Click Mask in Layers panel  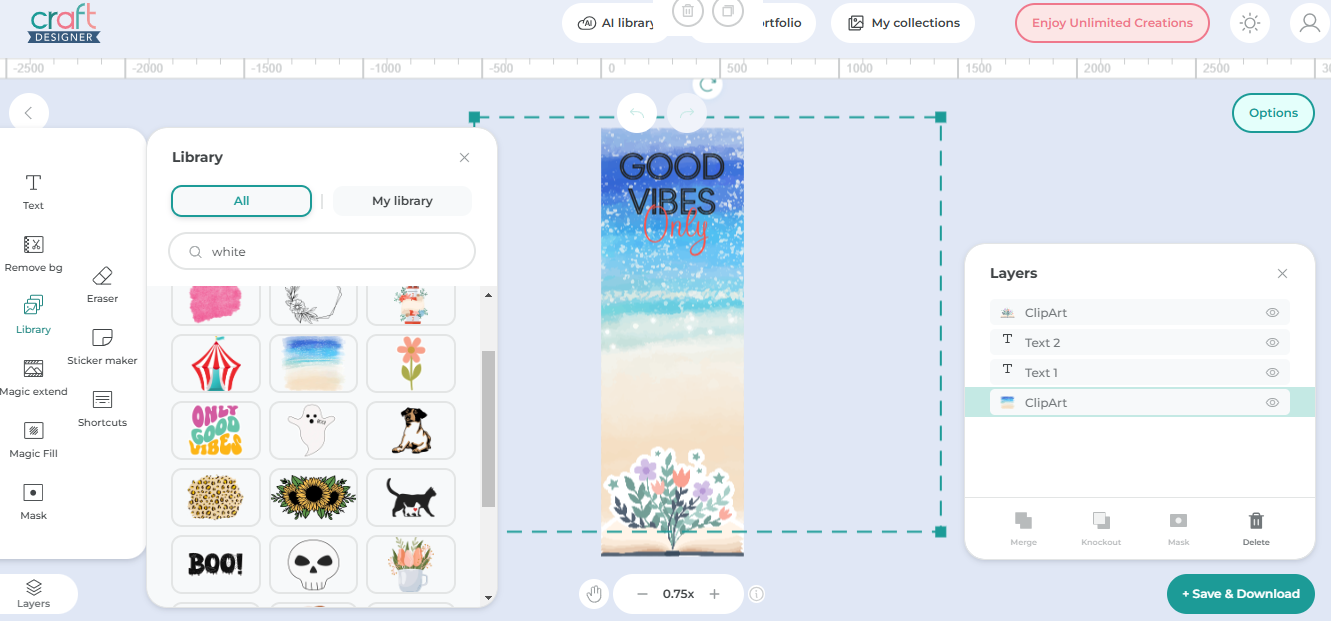pos(1178,529)
